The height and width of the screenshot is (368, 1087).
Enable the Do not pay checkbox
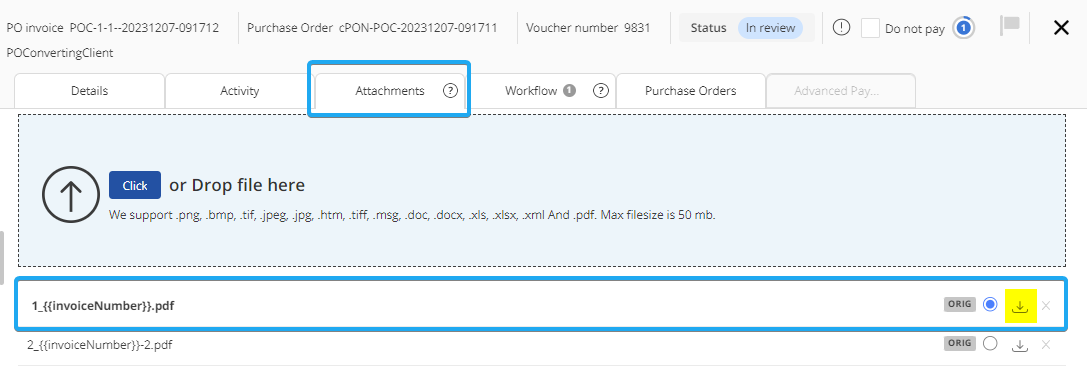(x=870, y=28)
